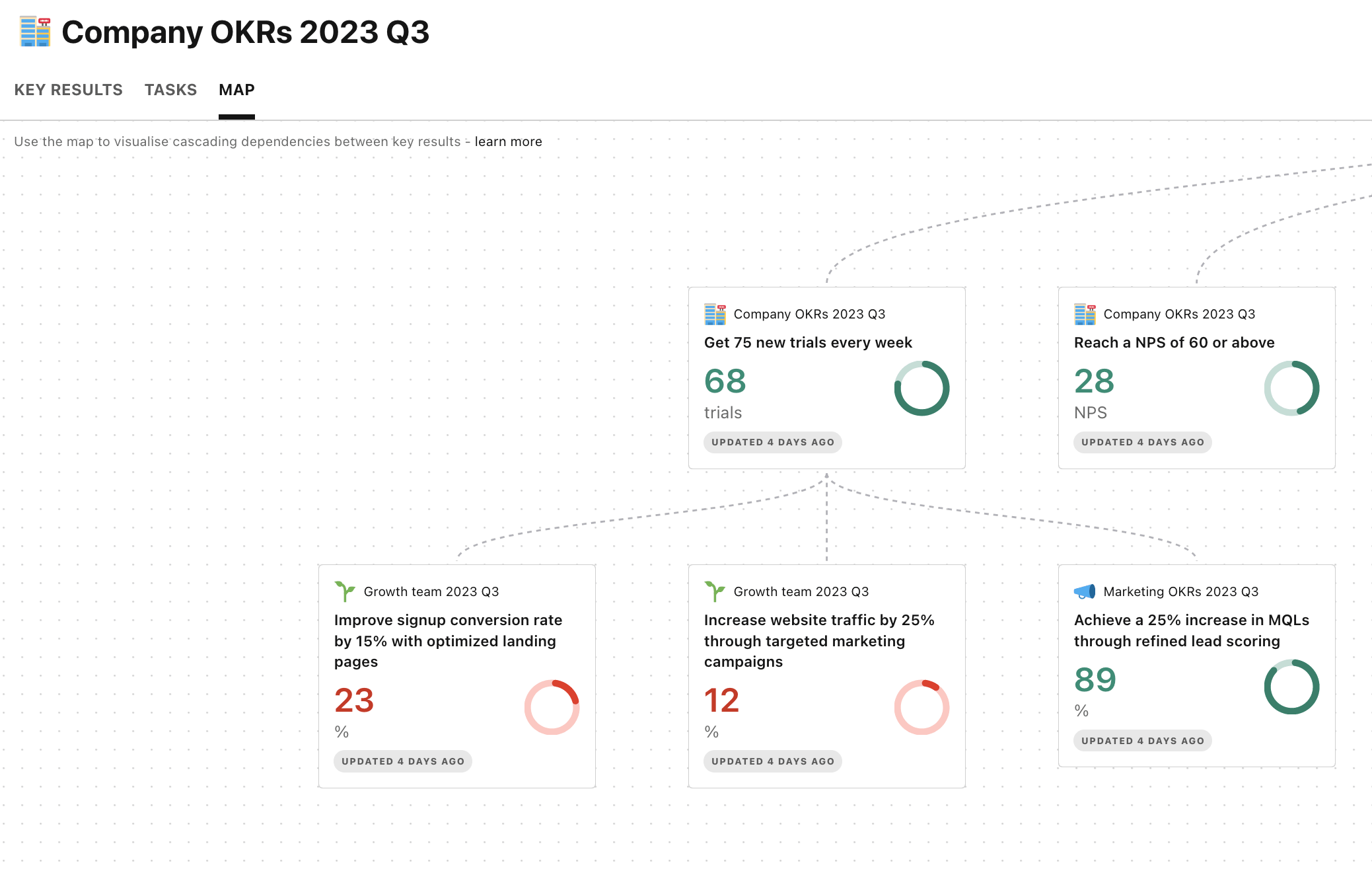Click the Company OKRs 2023 Q3 page title
This screenshot has height=869, width=1372.
pyautogui.click(x=245, y=32)
